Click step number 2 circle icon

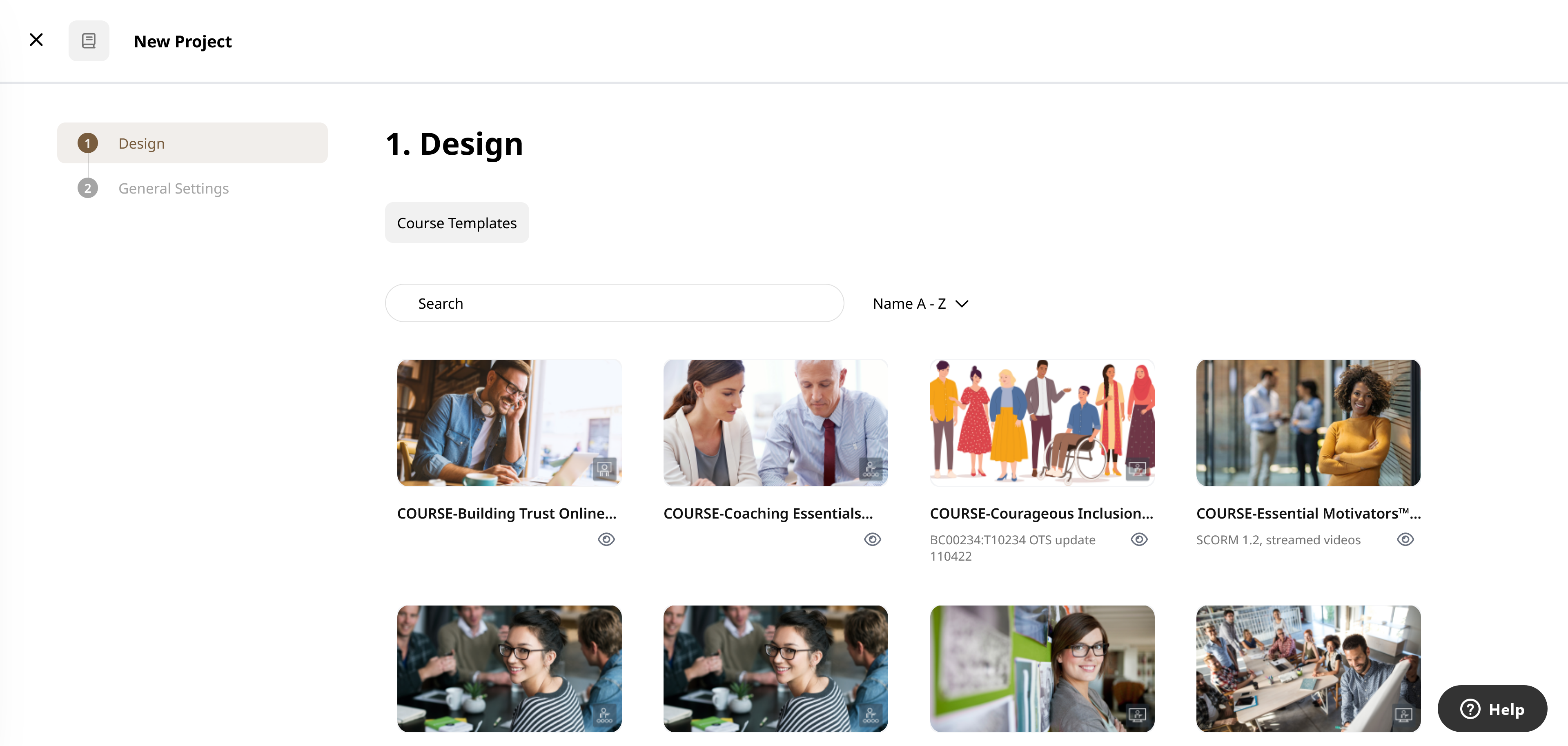(x=88, y=188)
